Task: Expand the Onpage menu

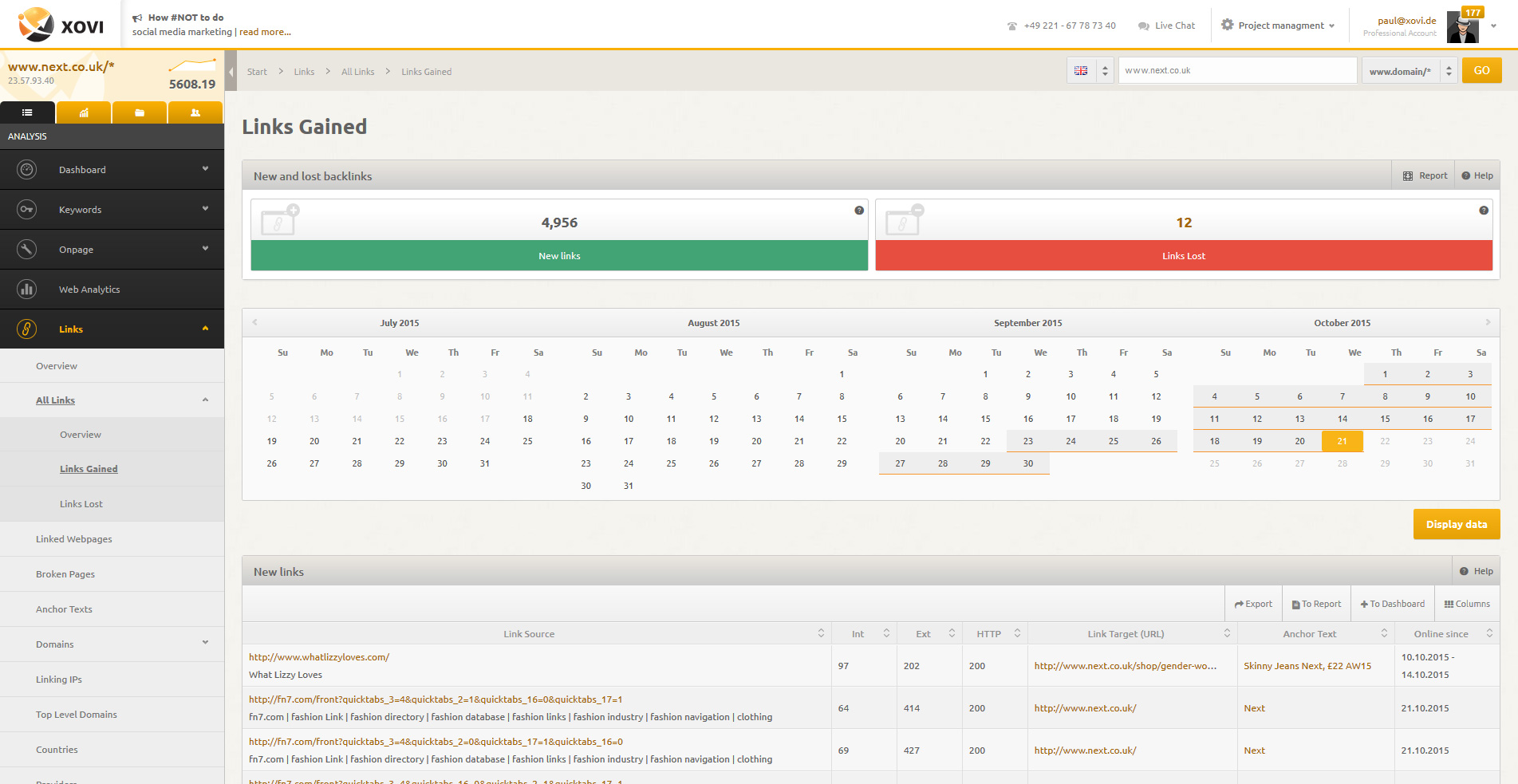Action: tap(205, 249)
